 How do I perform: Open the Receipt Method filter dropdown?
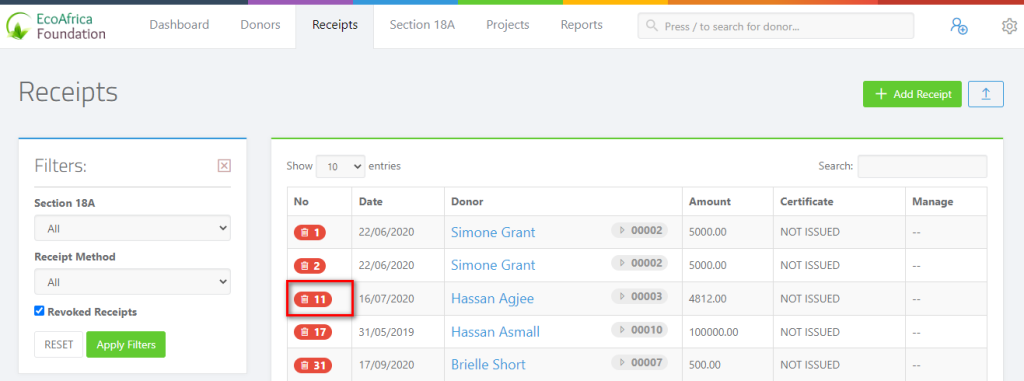132,282
